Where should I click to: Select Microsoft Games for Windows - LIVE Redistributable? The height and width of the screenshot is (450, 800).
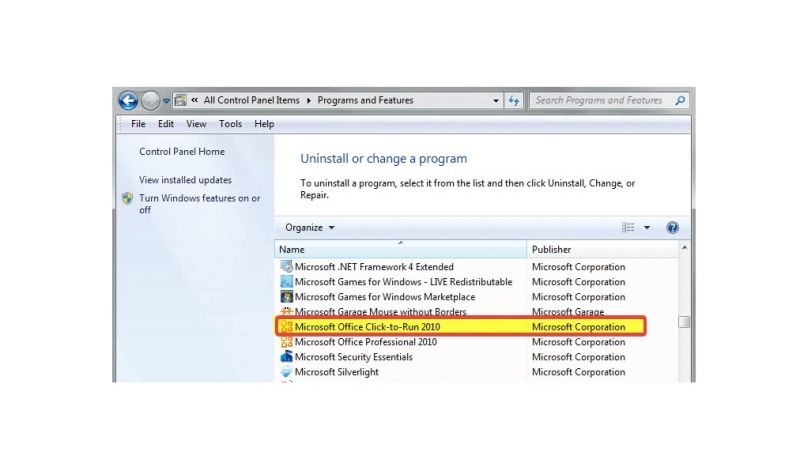tap(403, 282)
